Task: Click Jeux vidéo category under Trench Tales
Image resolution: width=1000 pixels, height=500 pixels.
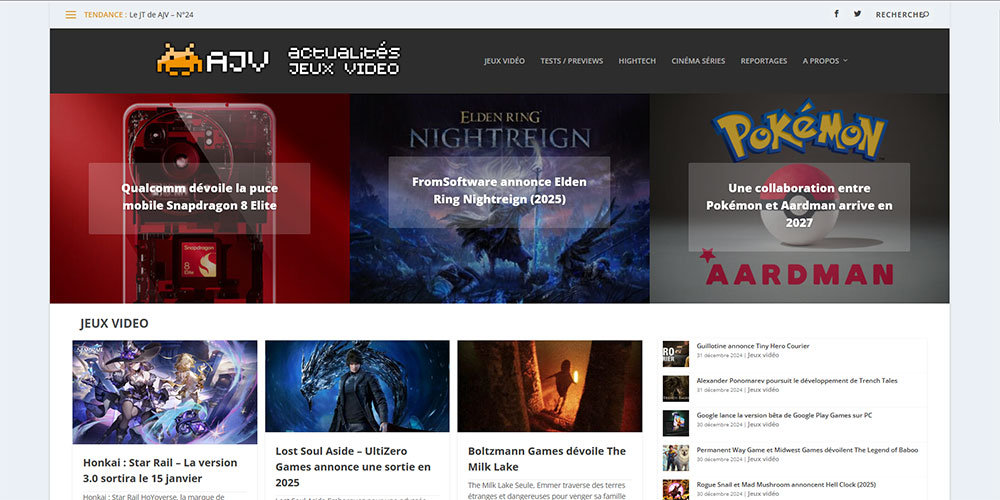Action: click(763, 390)
